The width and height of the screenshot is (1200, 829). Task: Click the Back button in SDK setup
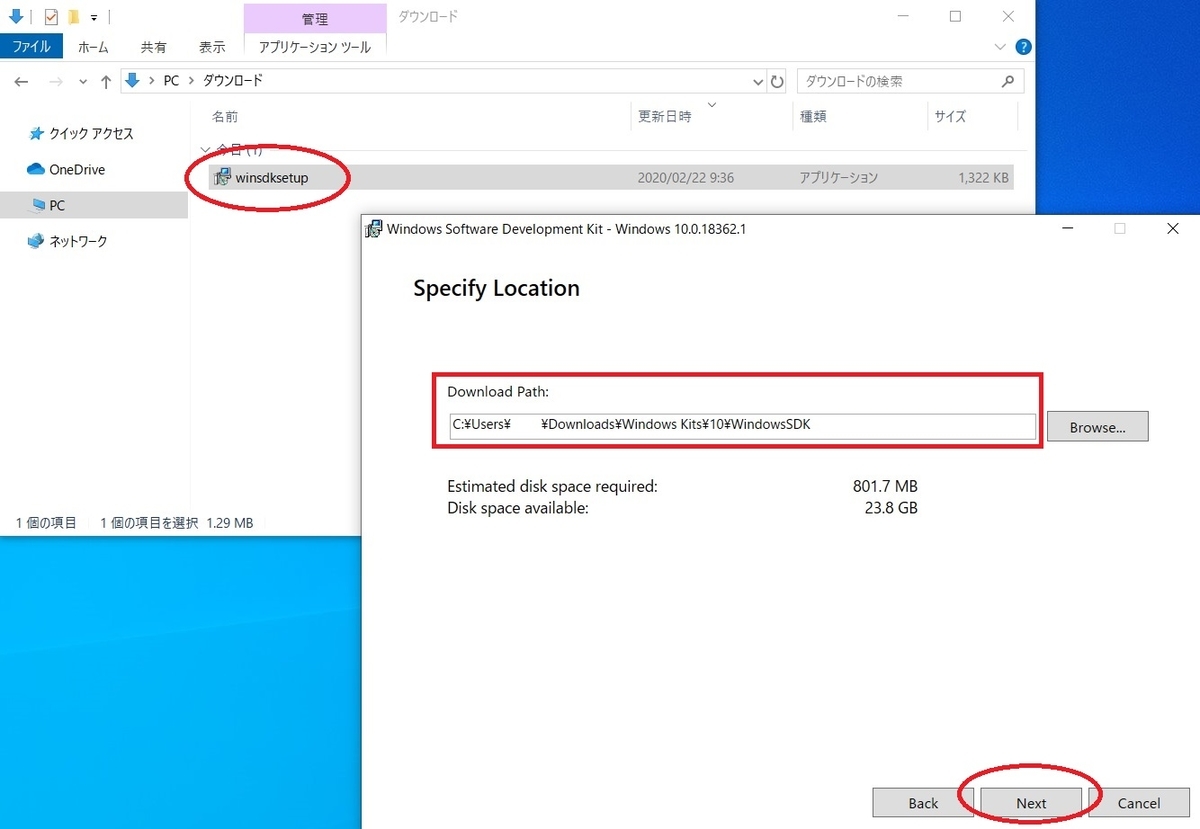click(x=923, y=803)
